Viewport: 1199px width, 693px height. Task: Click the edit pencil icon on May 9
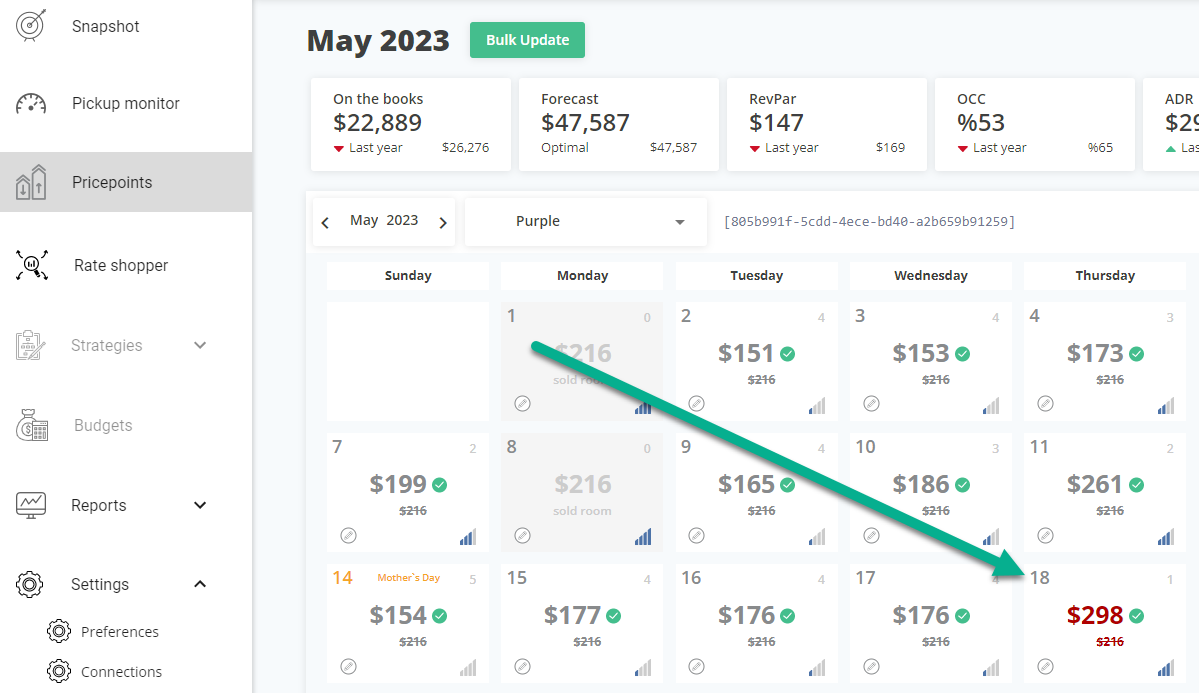[x=697, y=535]
